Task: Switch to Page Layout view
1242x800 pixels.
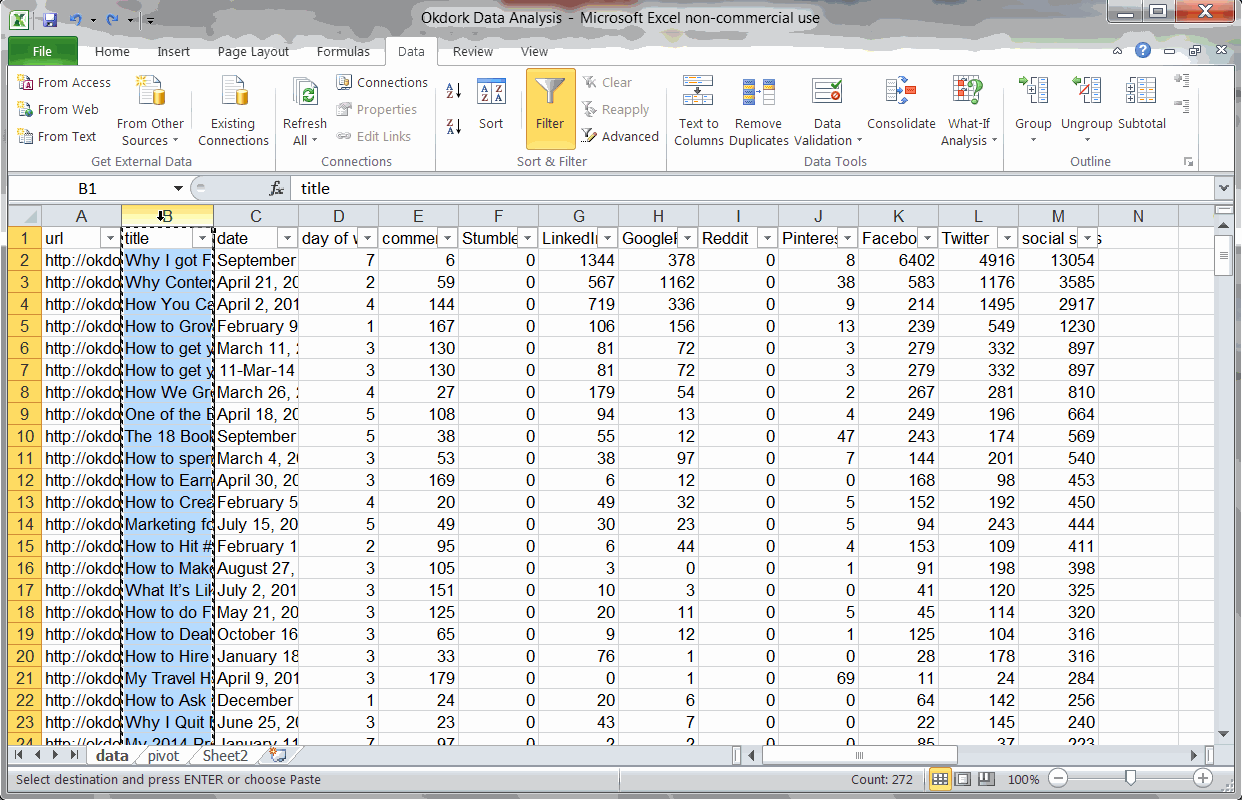Action: click(961, 778)
